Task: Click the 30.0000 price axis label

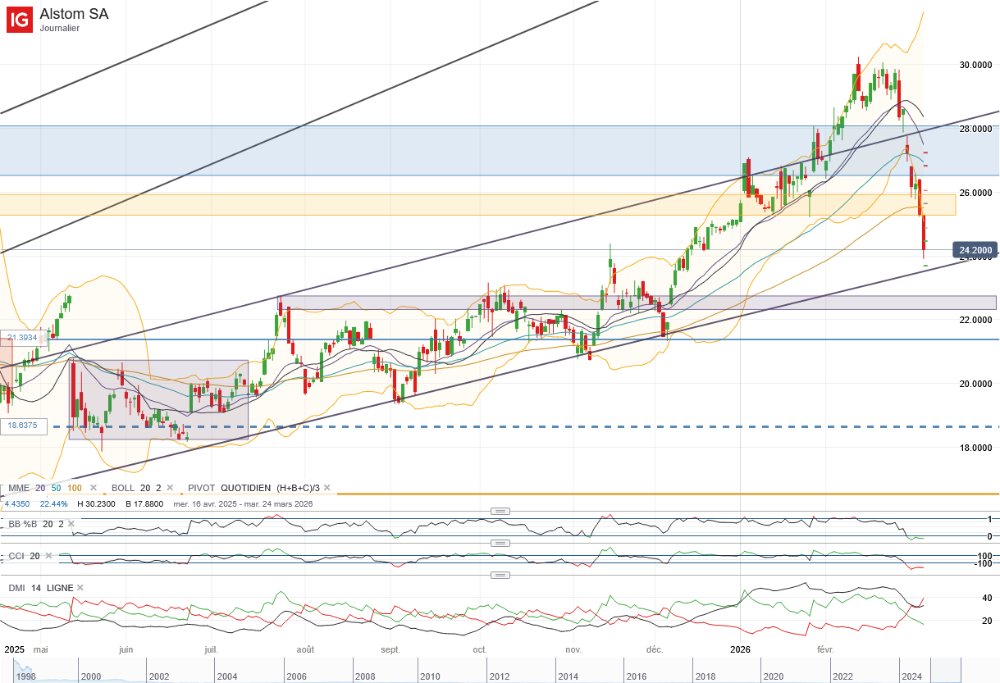Action: point(976,65)
